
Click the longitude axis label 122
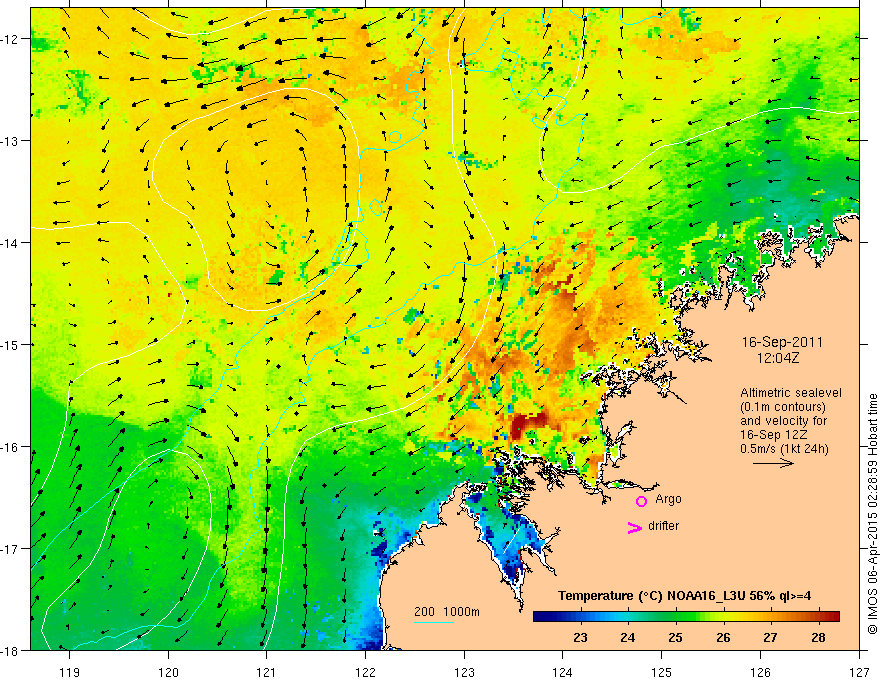pos(365,672)
